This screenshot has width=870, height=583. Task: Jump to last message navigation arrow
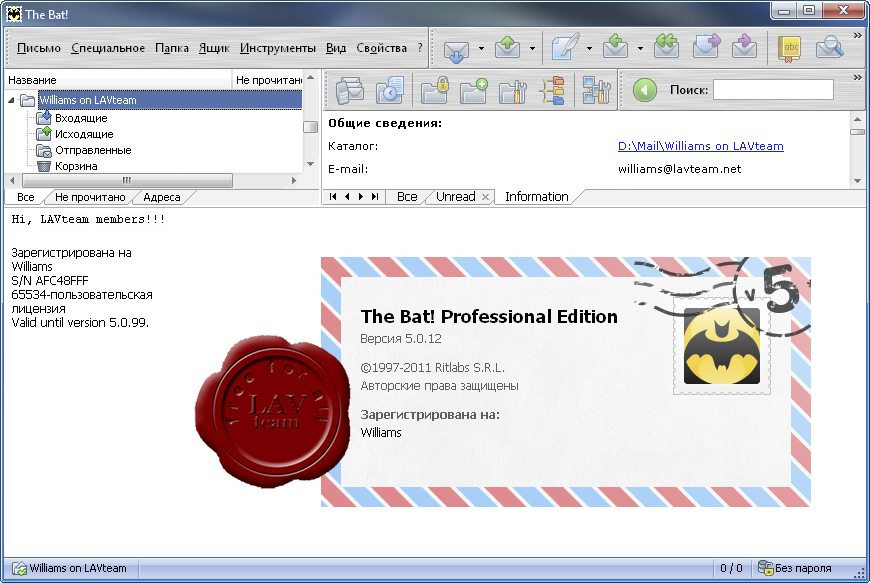click(375, 196)
